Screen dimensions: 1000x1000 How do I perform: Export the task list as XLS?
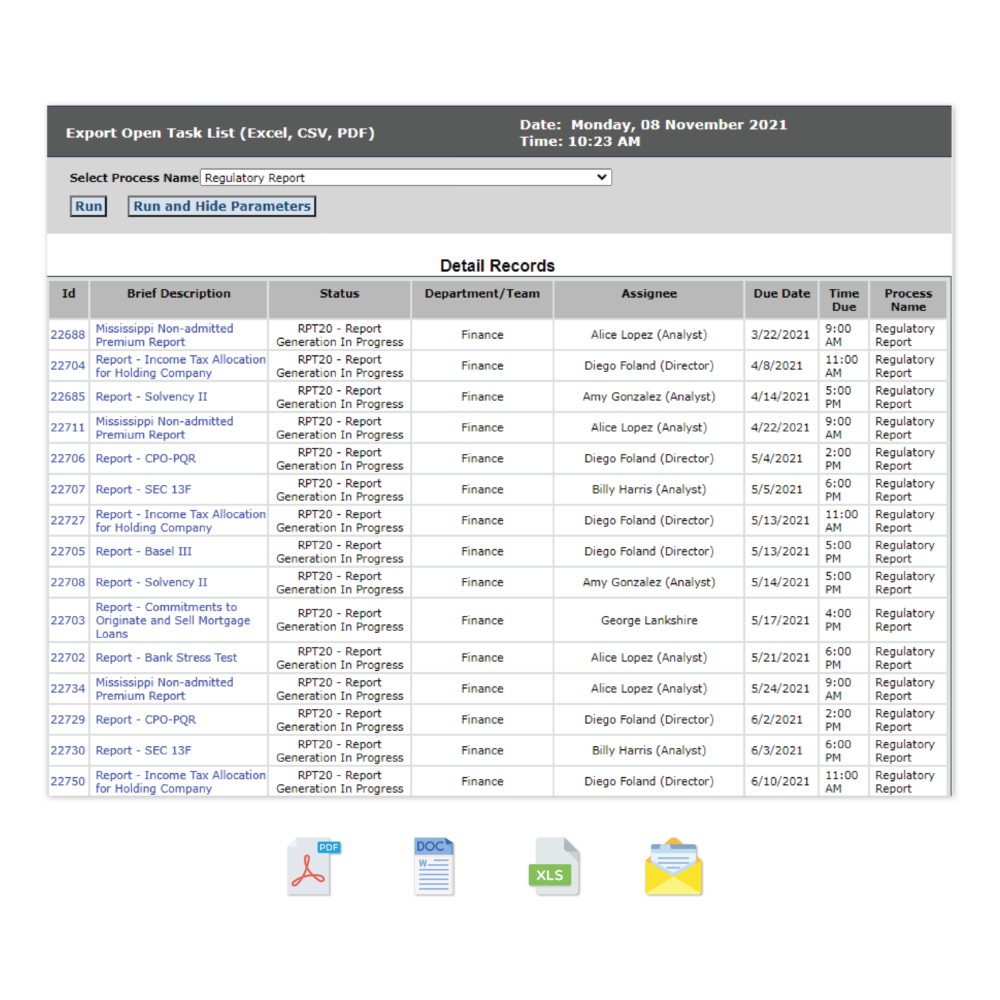pyautogui.click(x=554, y=866)
